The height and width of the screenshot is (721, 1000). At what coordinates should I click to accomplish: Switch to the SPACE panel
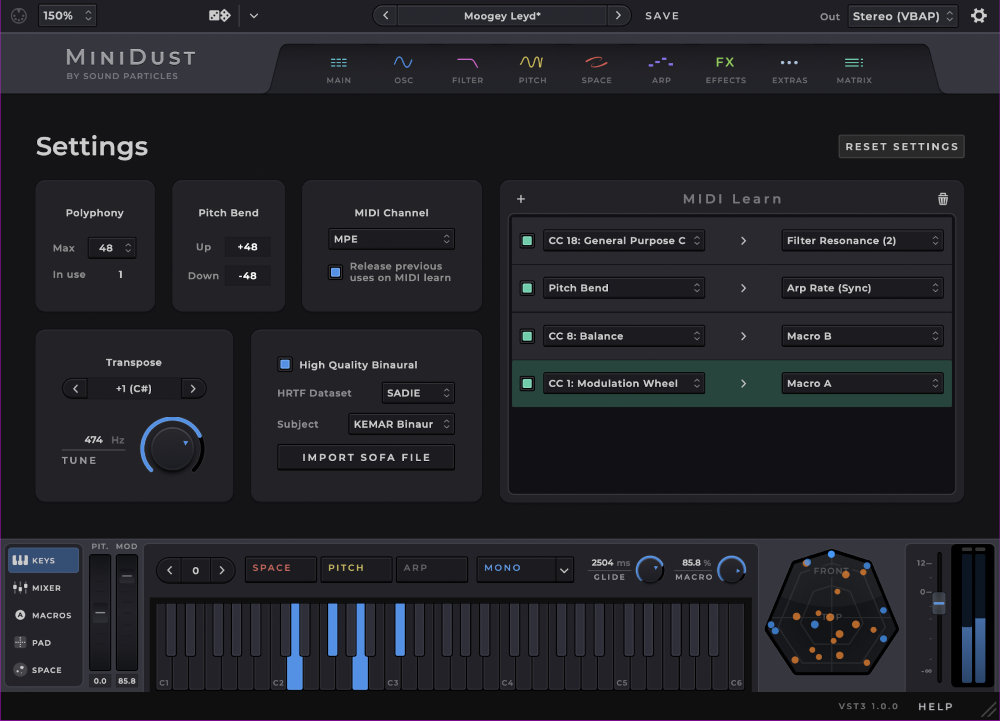click(x=596, y=68)
